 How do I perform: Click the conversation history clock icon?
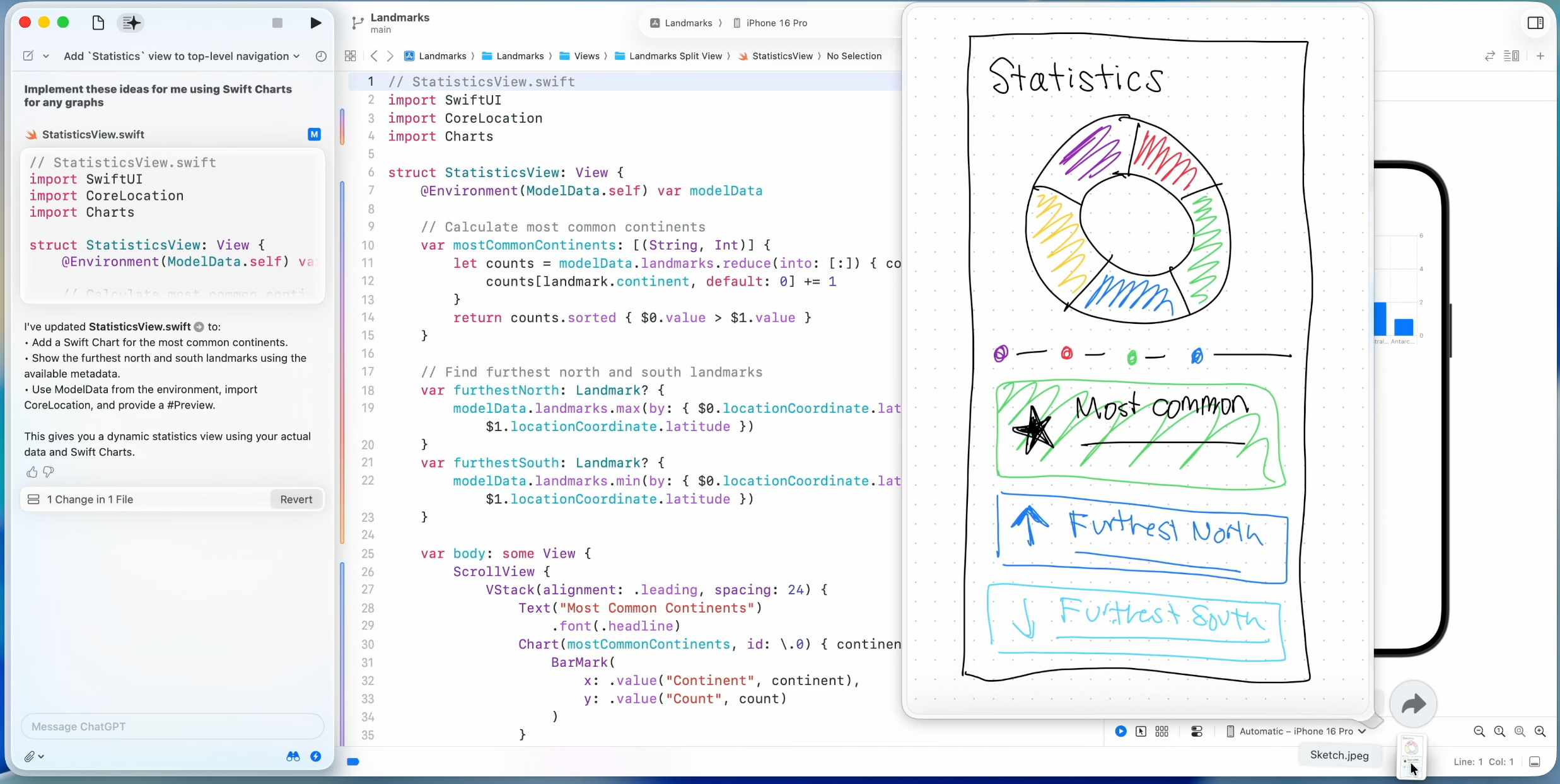321,56
